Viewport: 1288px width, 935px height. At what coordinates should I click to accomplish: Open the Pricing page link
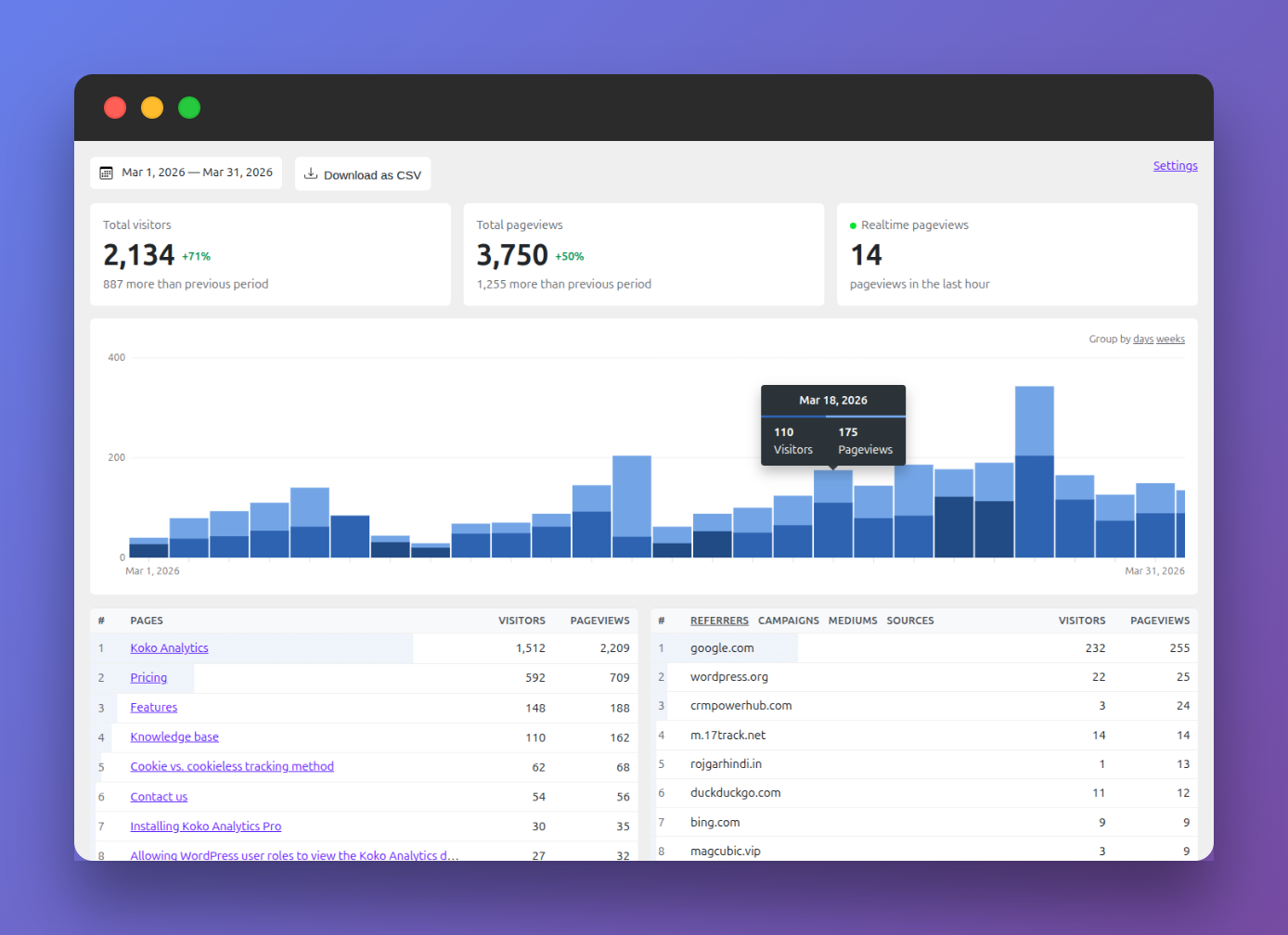(148, 678)
